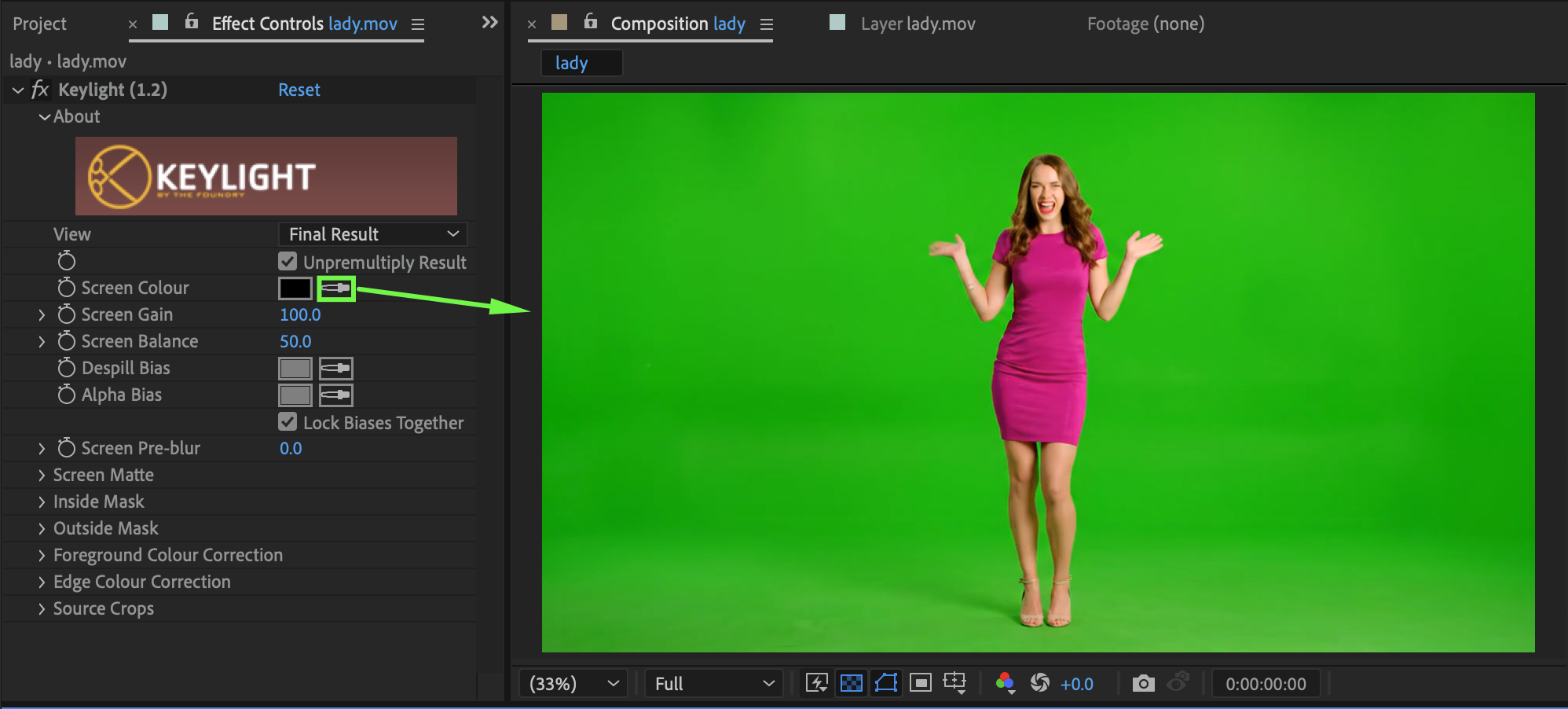Click the Screen Gain stopwatch icon
1568x709 pixels.
[x=67, y=314]
